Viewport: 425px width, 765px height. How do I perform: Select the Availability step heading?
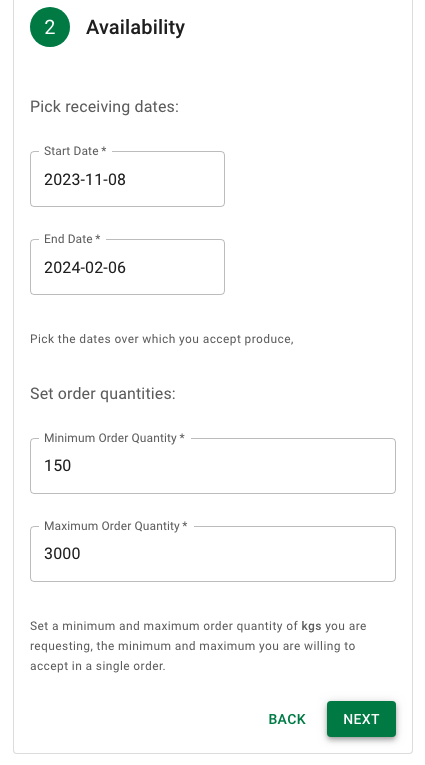point(136,27)
